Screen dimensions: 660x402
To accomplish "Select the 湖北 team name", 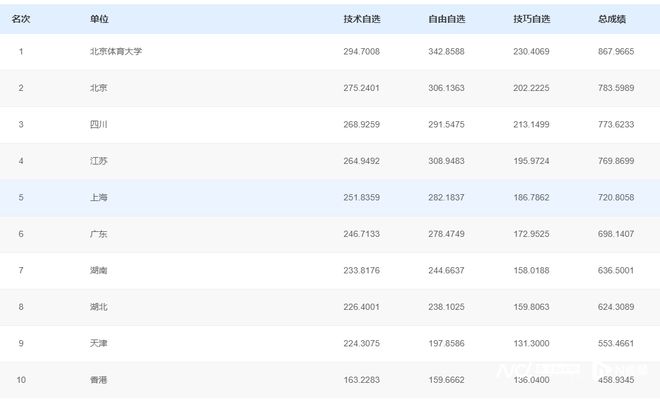I will (x=99, y=307).
